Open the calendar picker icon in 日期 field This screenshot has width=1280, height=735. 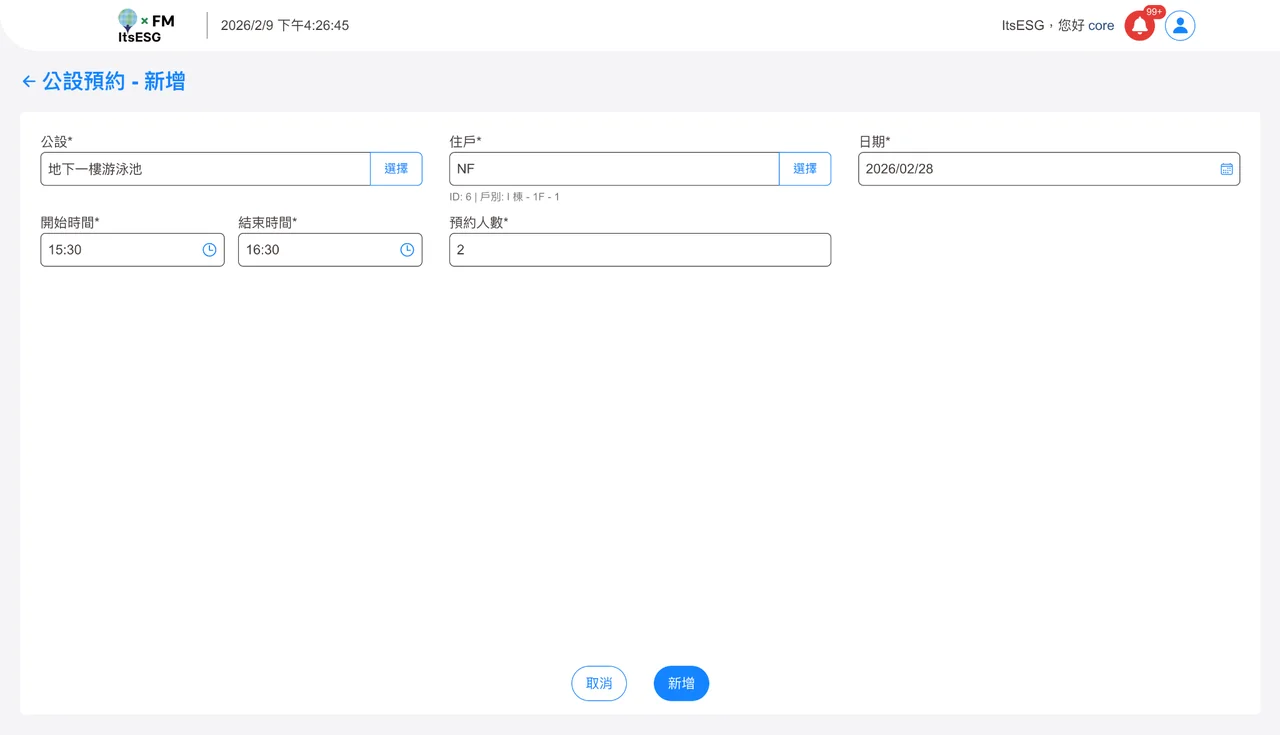[x=1226, y=169]
